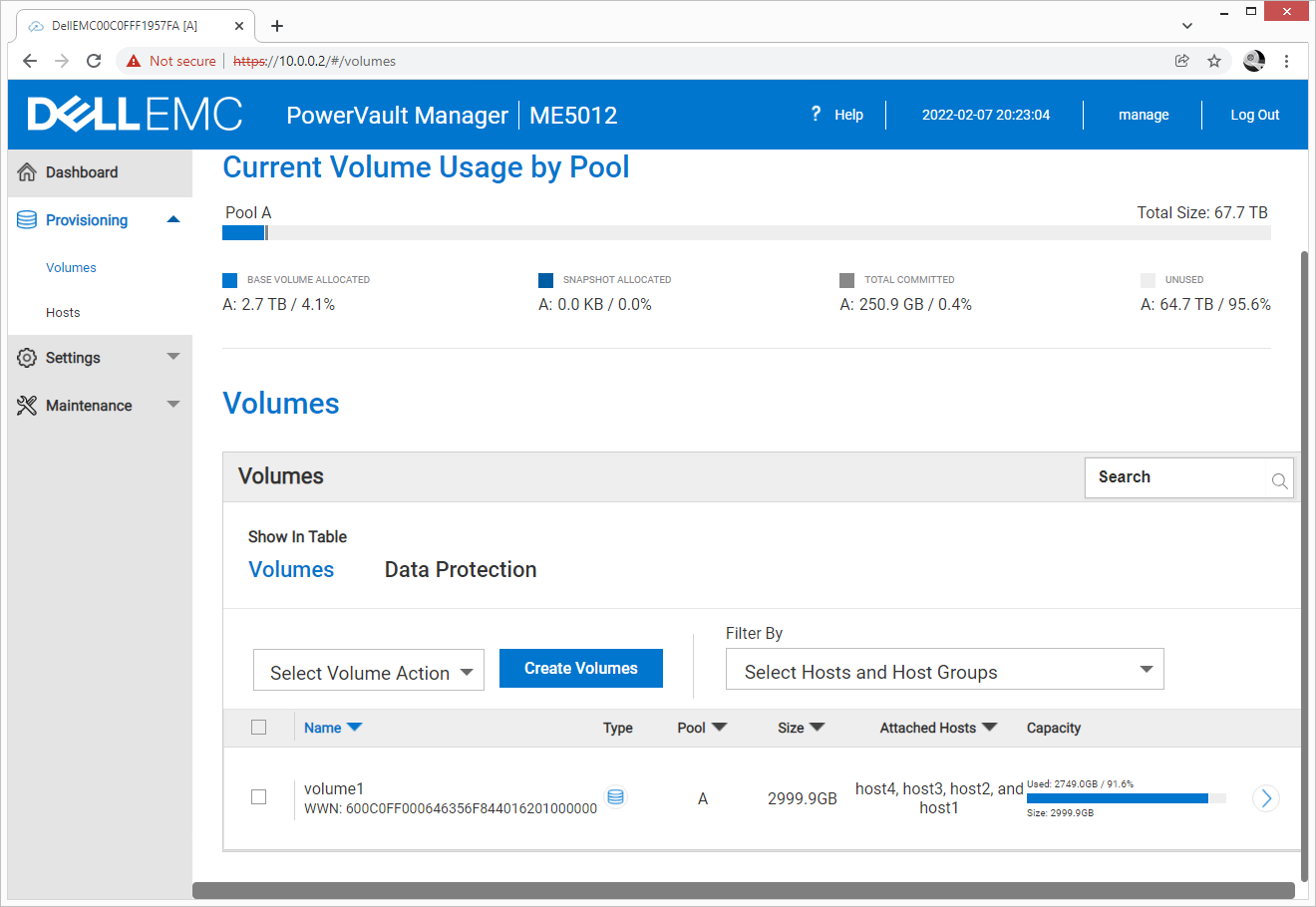Open the Select Volume Action dropdown

pyautogui.click(x=369, y=673)
